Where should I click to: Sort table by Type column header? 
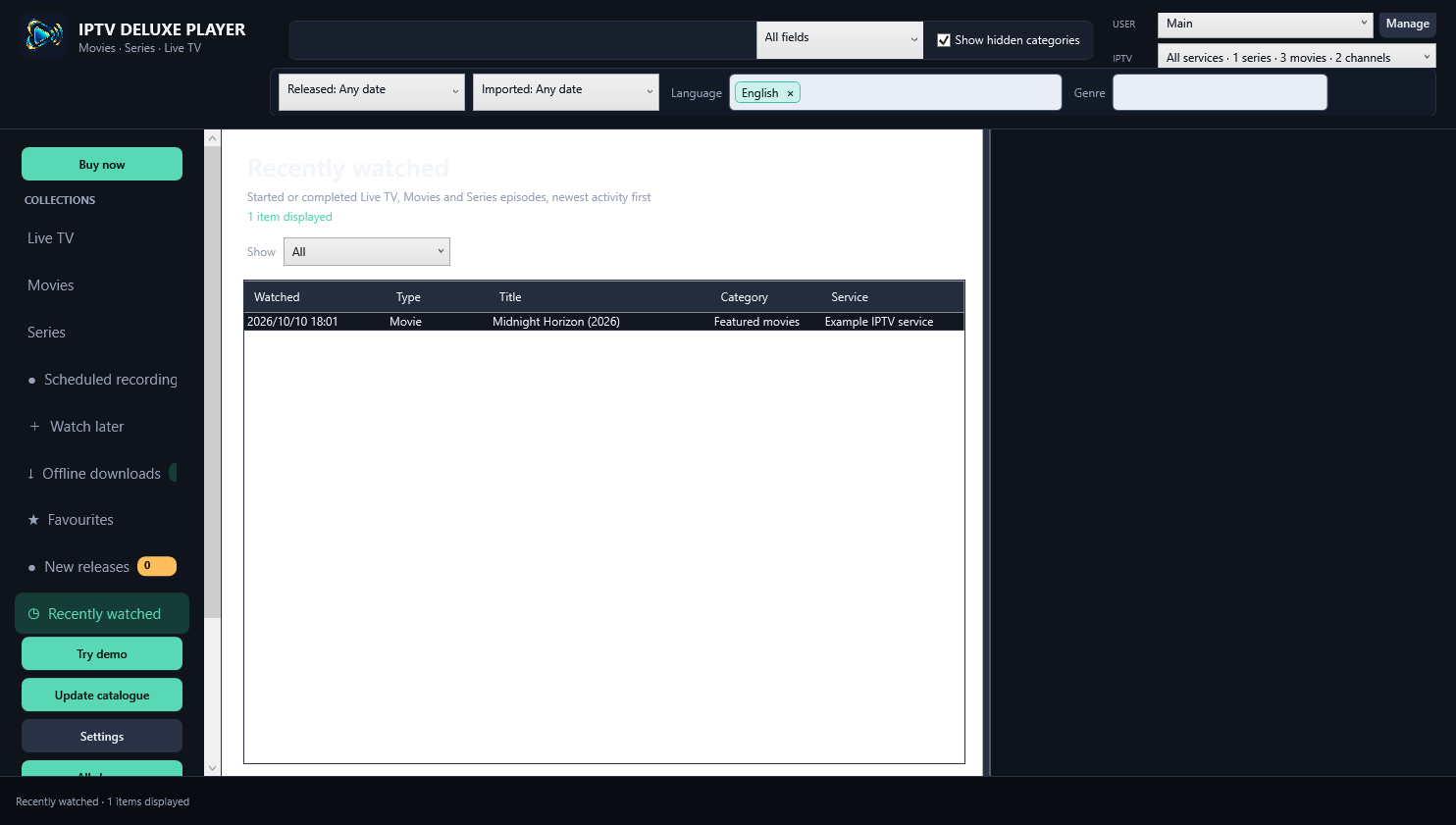tap(439, 297)
